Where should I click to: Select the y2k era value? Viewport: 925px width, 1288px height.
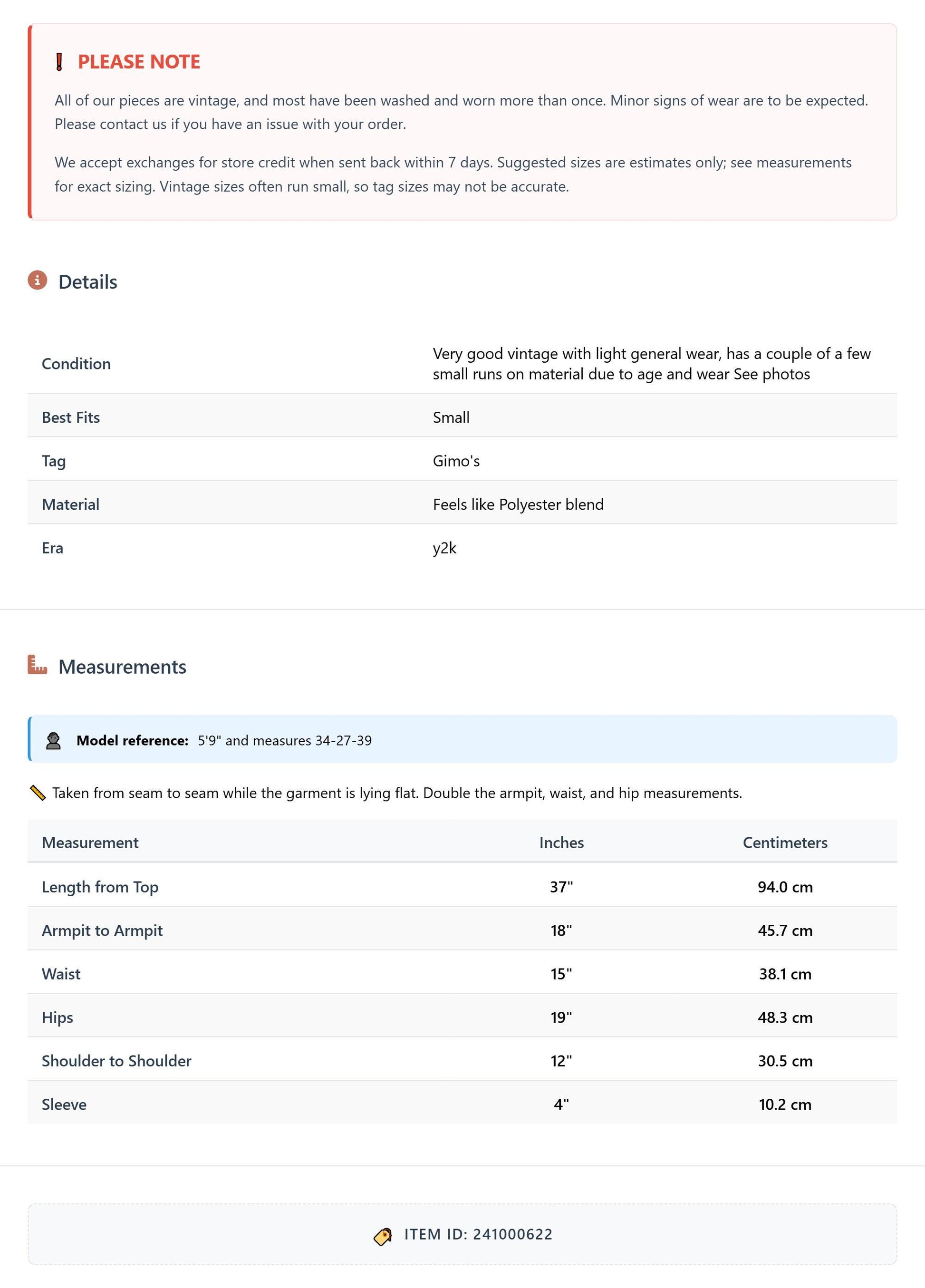coord(444,548)
